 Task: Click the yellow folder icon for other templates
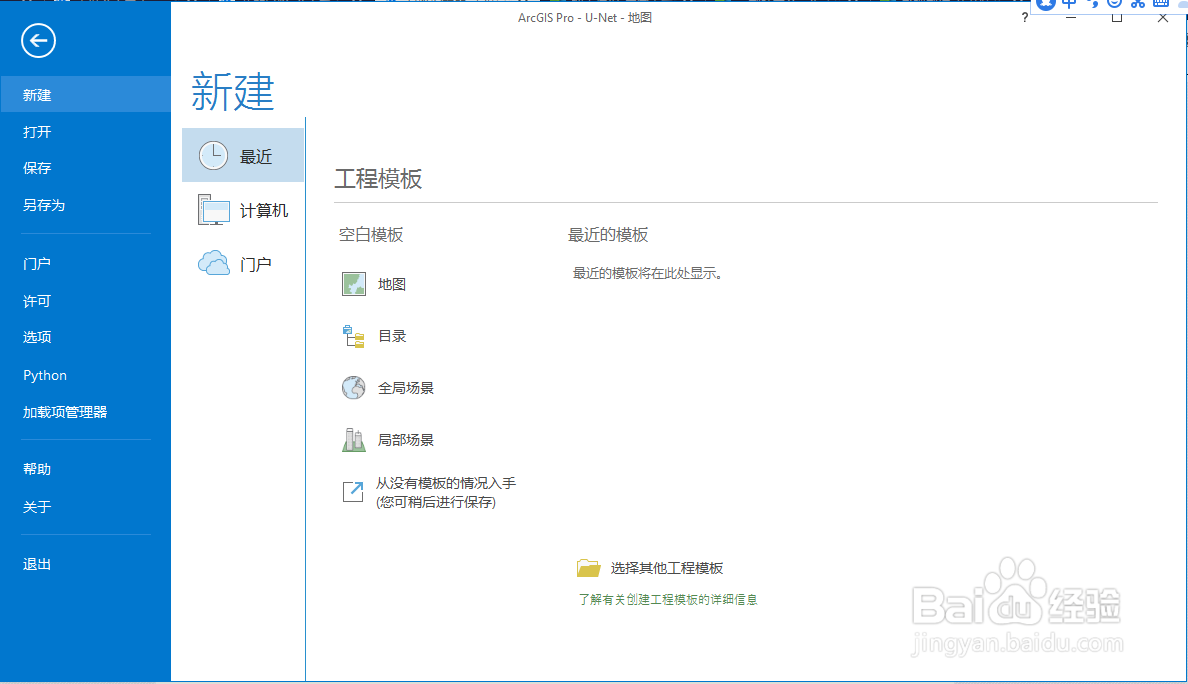[x=589, y=567]
